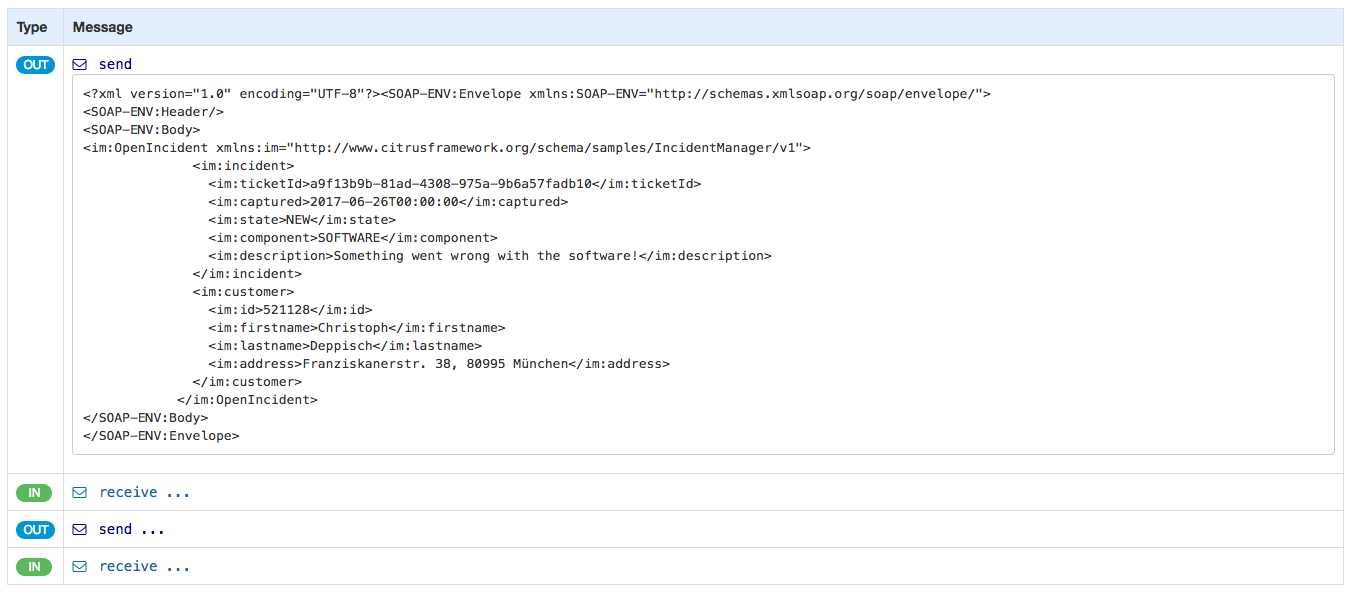The height and width of the screenshot is (593, 1353).
Task: Click the im:description line in the XML payload
Action: (490, 256)
